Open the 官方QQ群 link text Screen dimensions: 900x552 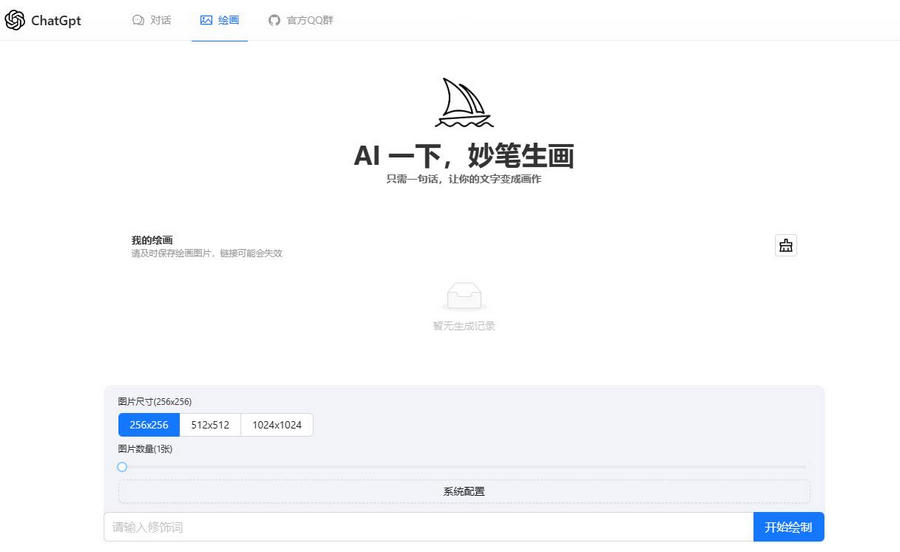click(309, 20)
